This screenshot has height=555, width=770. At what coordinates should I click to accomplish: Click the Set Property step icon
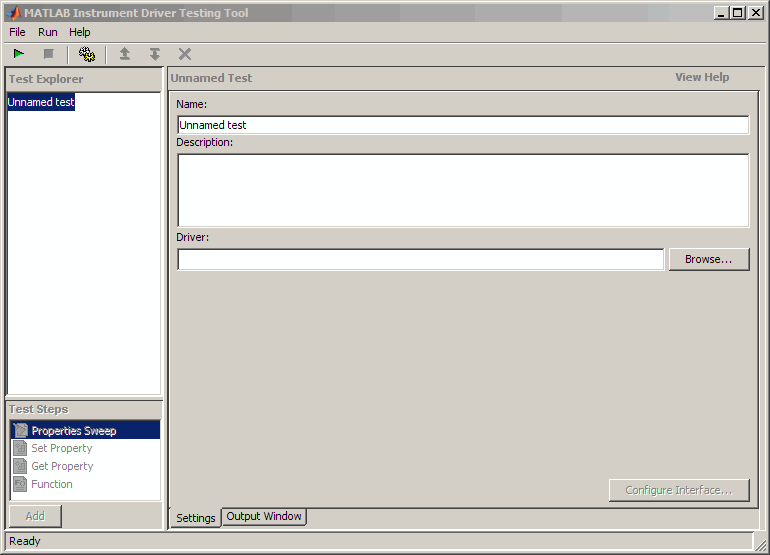(x=20, y=448)
